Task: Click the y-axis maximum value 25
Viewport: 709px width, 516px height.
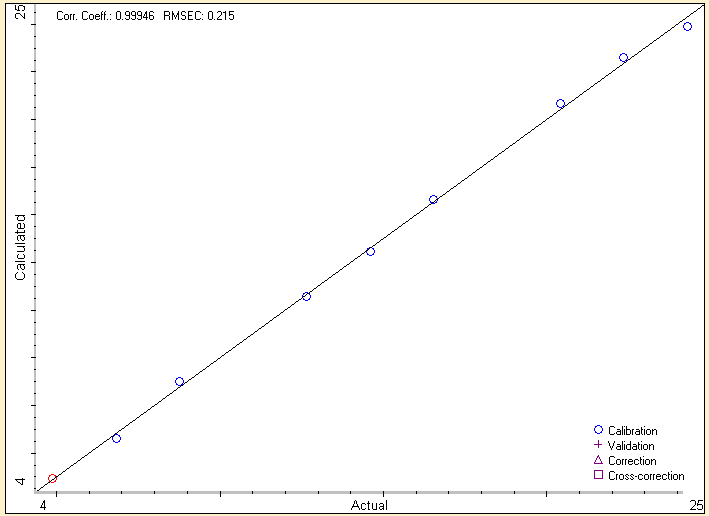Action: 21,12
